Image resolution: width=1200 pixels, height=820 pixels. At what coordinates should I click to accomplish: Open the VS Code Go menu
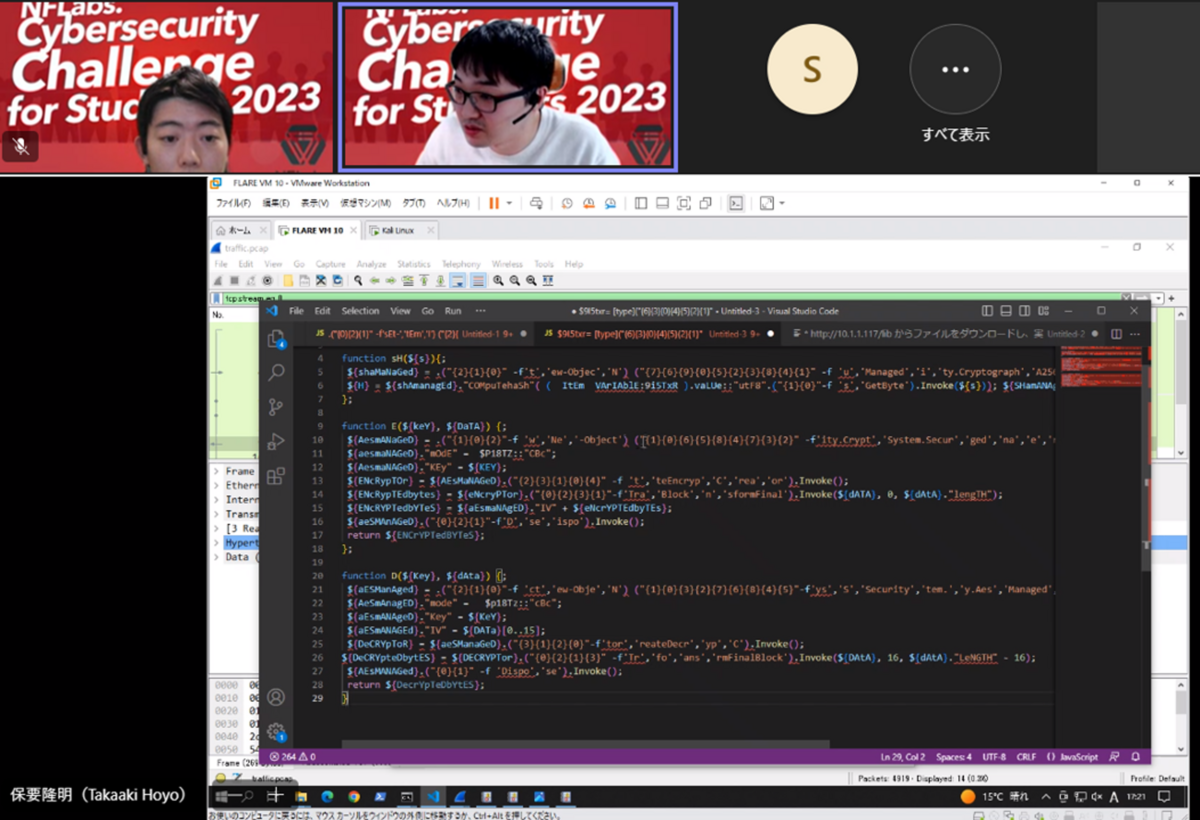[427, 311]
